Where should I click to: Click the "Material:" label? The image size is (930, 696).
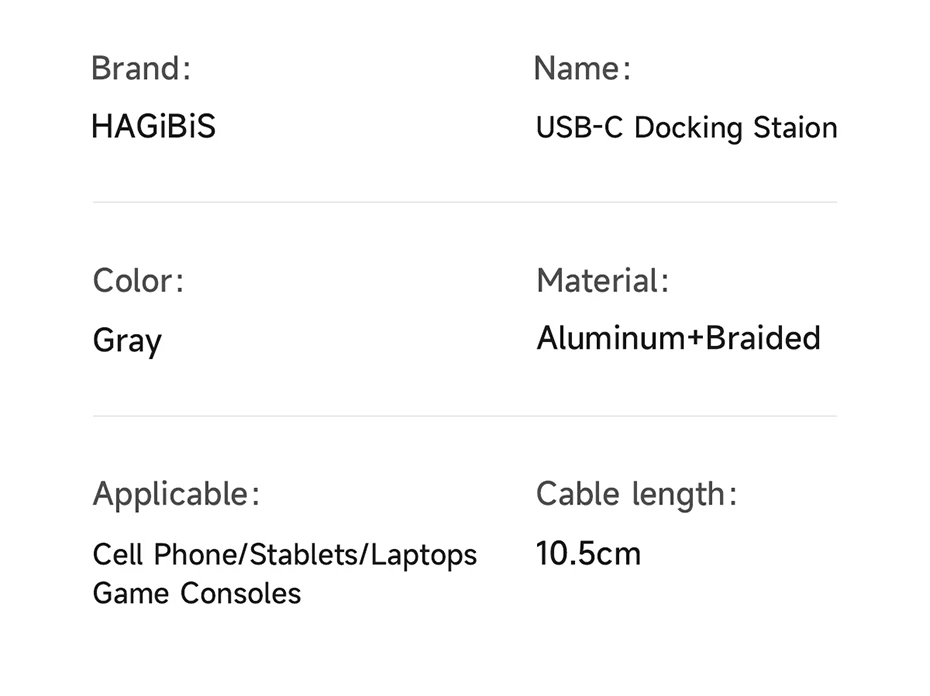pyautogui.click(x=602, y=281)
